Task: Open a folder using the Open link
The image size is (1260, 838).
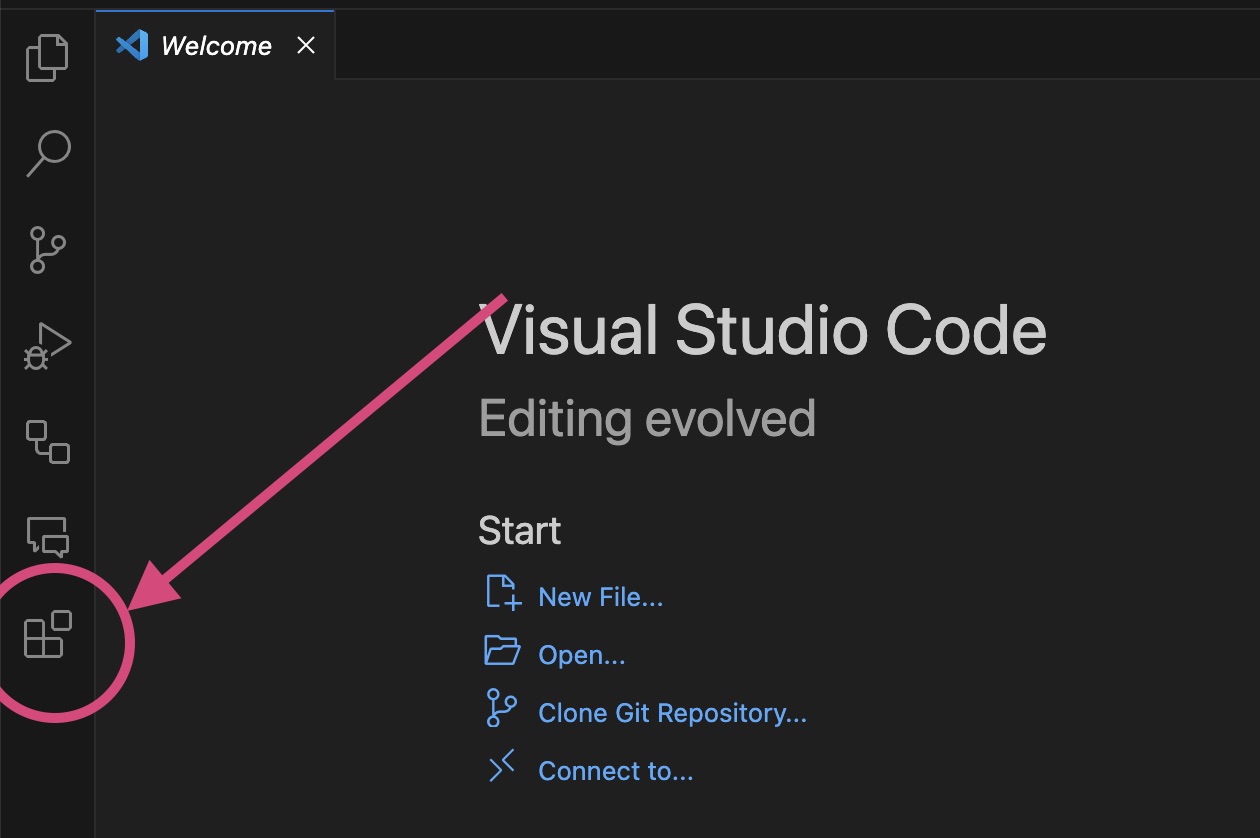Action: [x=580, y=655]
